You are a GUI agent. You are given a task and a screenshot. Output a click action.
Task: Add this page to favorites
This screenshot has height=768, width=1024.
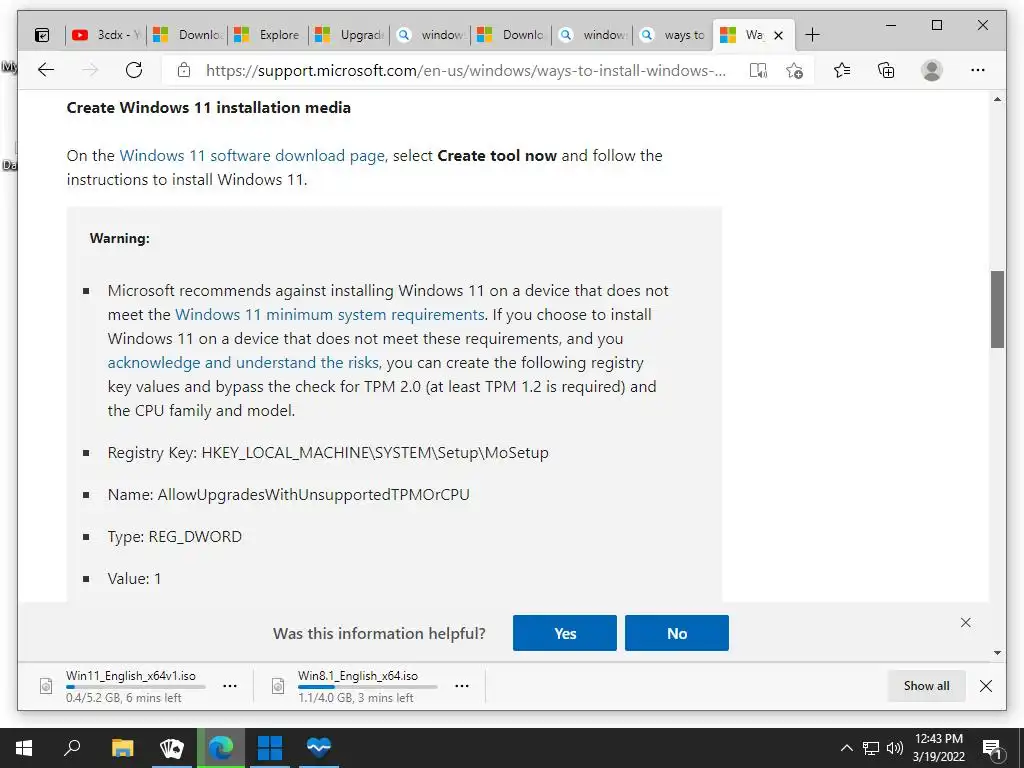(x=794, y=70)
